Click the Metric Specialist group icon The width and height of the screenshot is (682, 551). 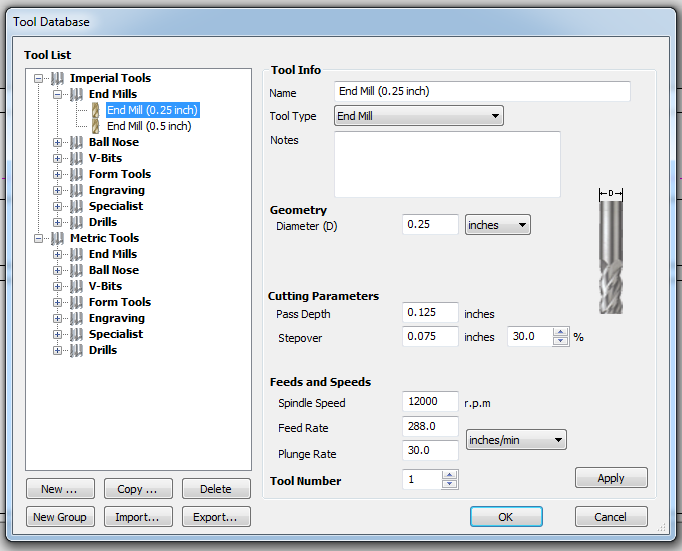coord(77,334)
